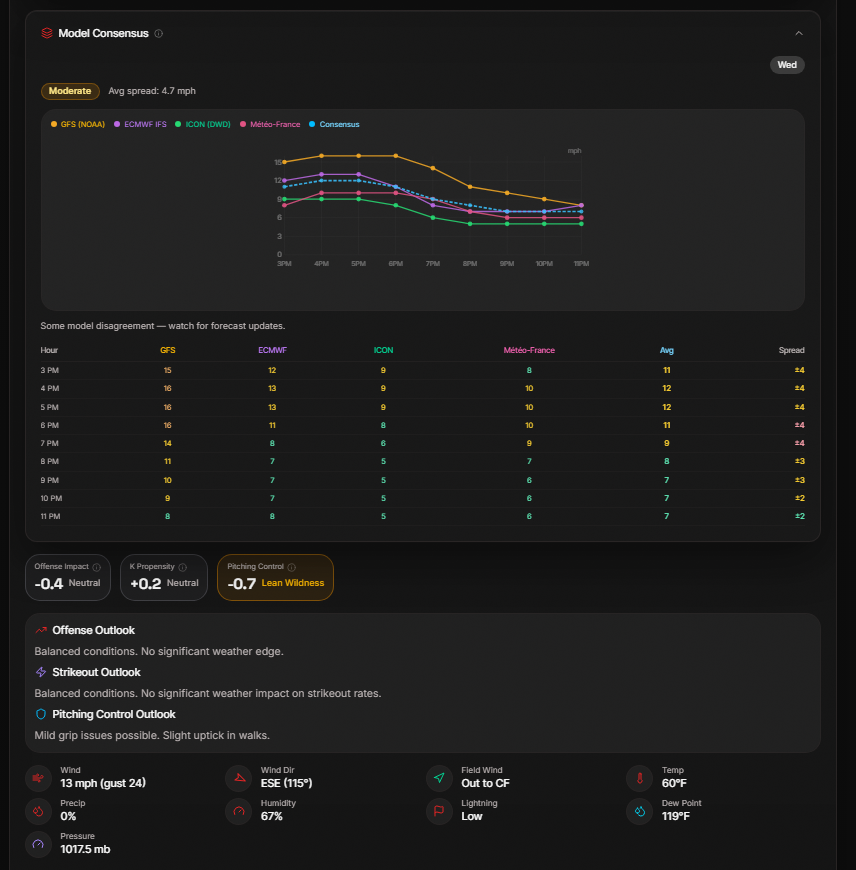The height and width of the screenshot is (870, 856).
Task: Show info for K Propensity
Action: click(x=183, y=567)
